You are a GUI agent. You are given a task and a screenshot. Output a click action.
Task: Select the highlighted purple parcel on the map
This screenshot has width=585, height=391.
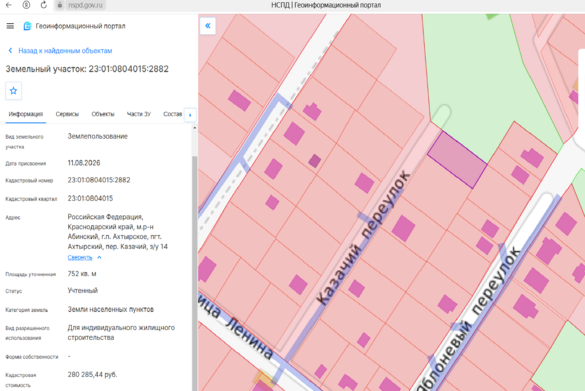pos(457,159)
